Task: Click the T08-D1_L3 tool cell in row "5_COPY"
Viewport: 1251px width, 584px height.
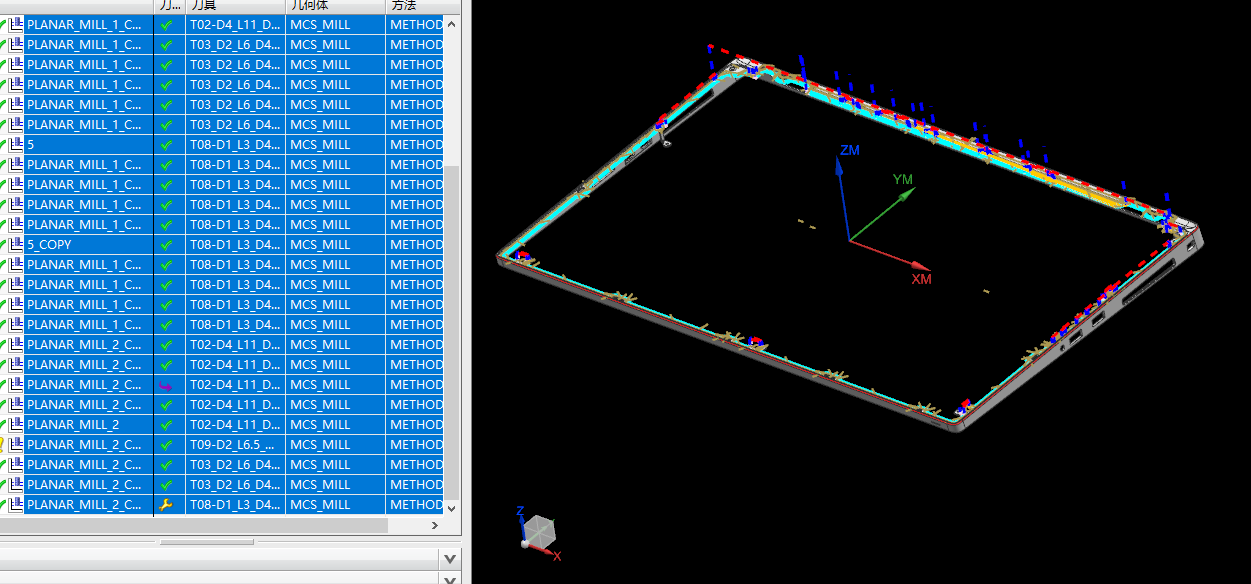Action: [235, 244]
